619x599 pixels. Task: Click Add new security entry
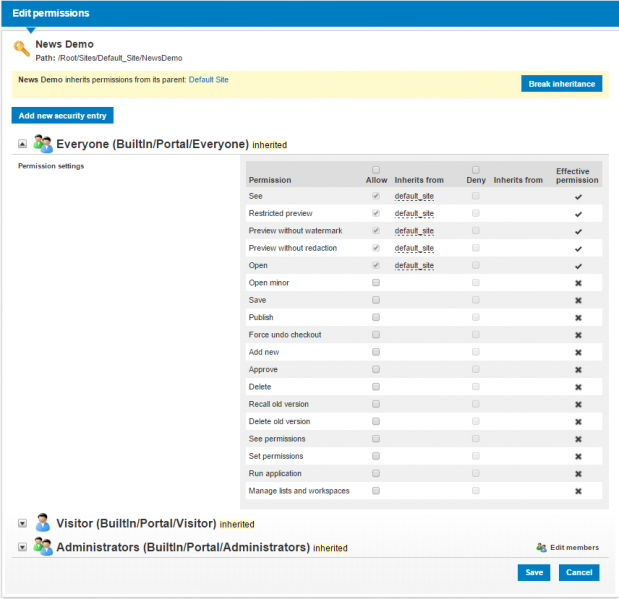(x=62, y=115)
